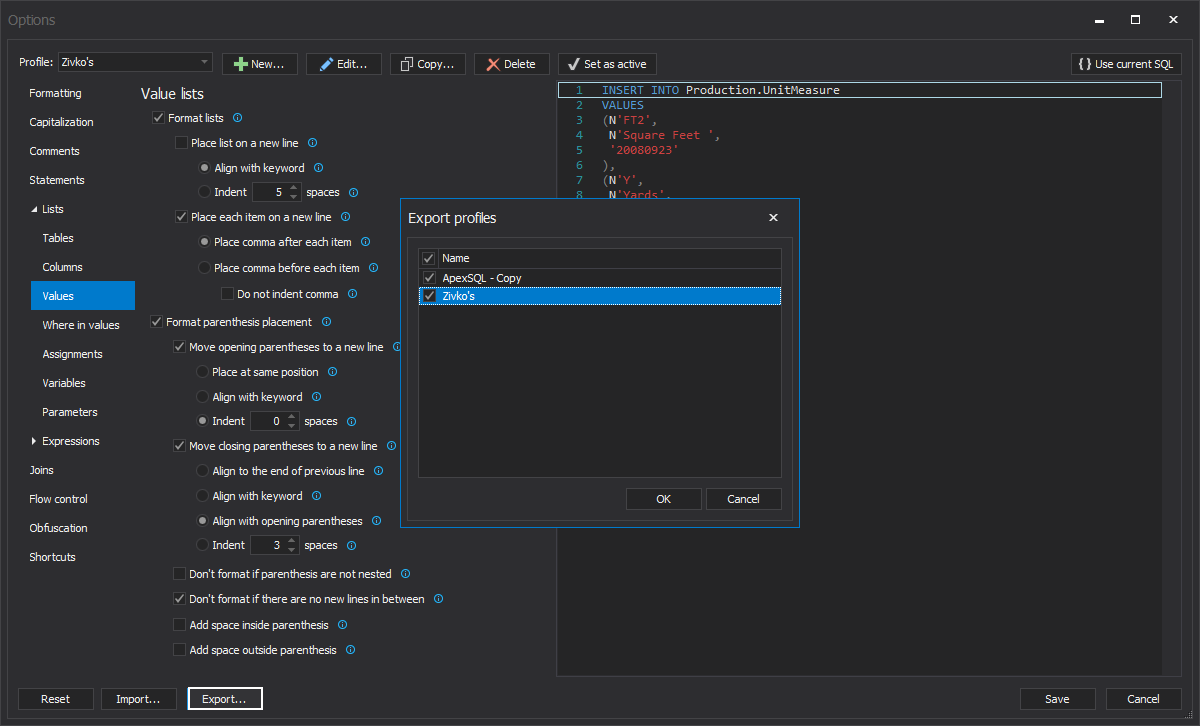Image resolution: width=1200 pixels, height=726 pixels.
Task: Enable Add space outside parenthesis checkbox
Action: tap(180, 650)
